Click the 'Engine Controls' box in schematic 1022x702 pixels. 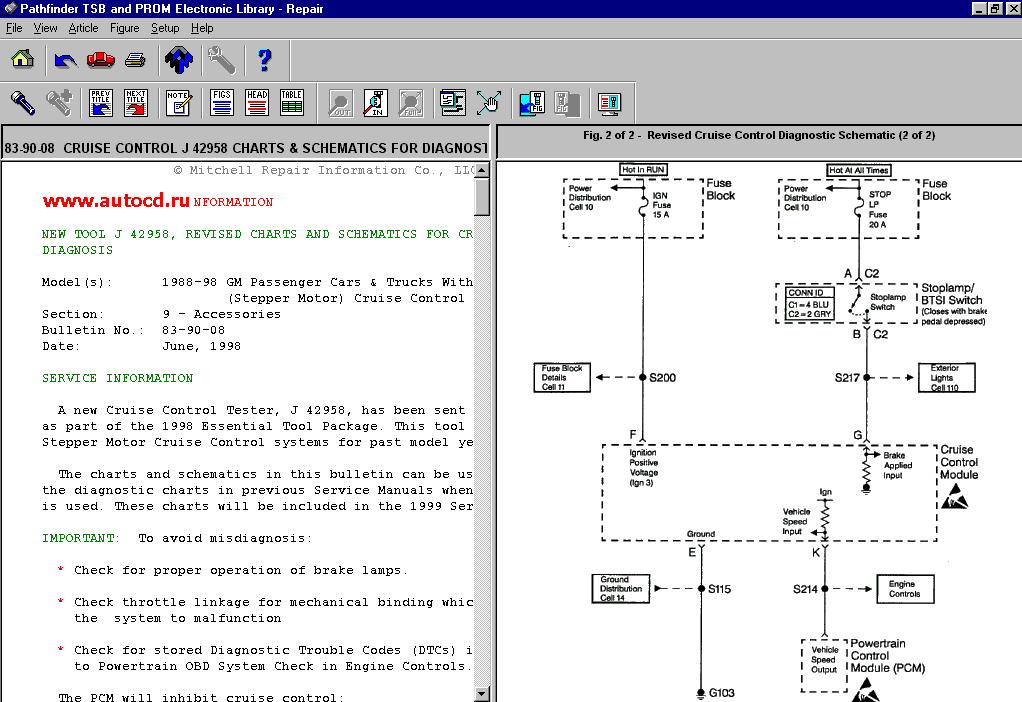tap(905, 589)
